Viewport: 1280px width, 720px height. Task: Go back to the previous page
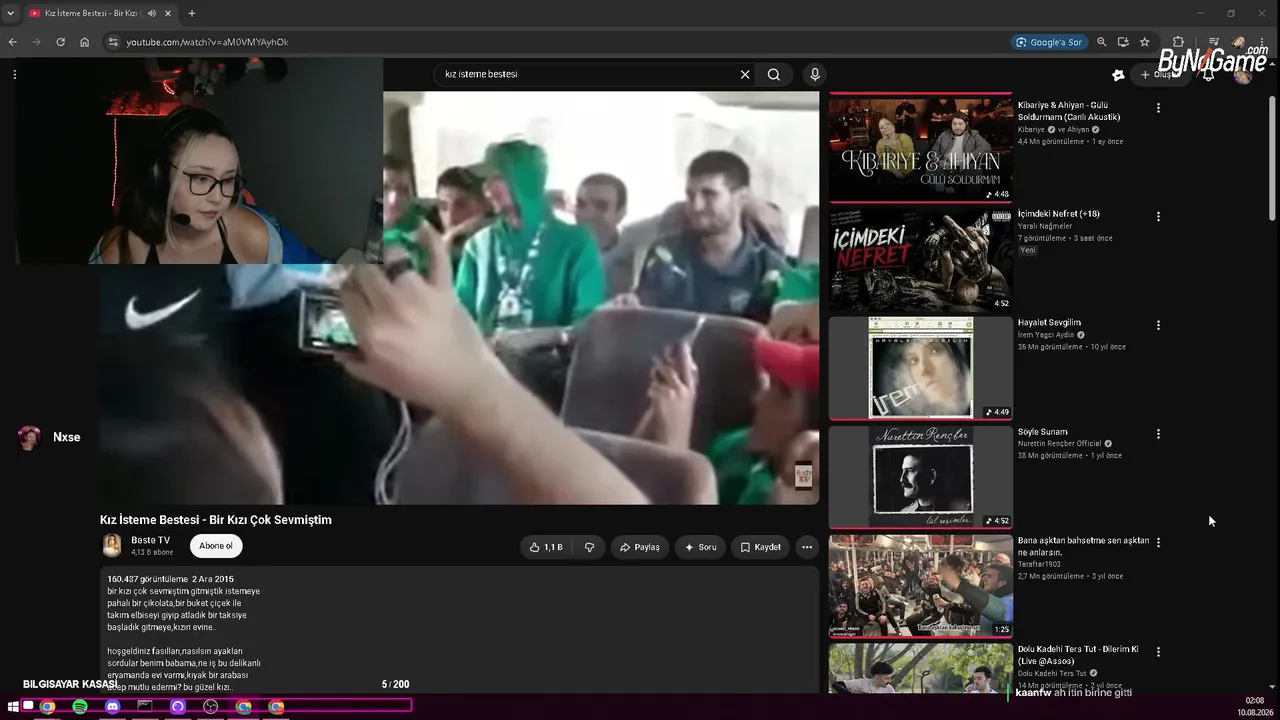point(13,42)
